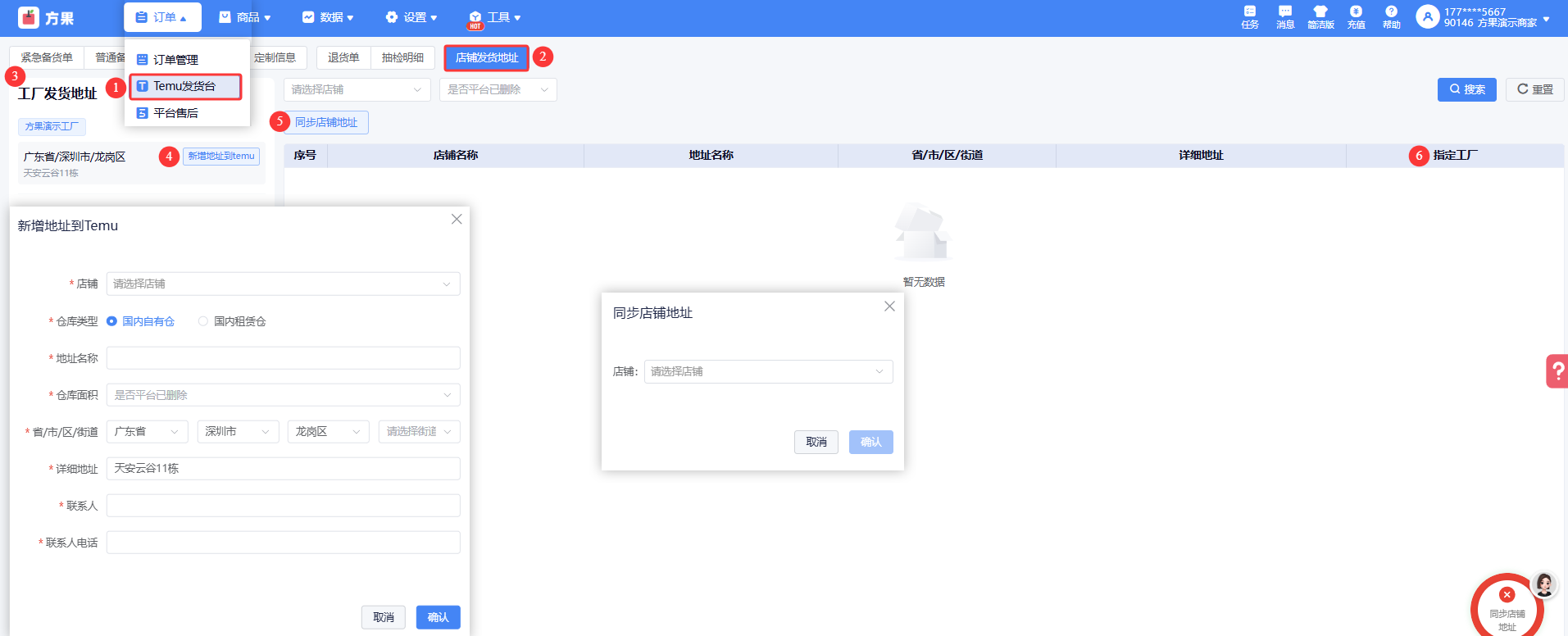Viewport: 1568px width, 636px height.
Task: Open the 数据 top menu
Action: 328,17
